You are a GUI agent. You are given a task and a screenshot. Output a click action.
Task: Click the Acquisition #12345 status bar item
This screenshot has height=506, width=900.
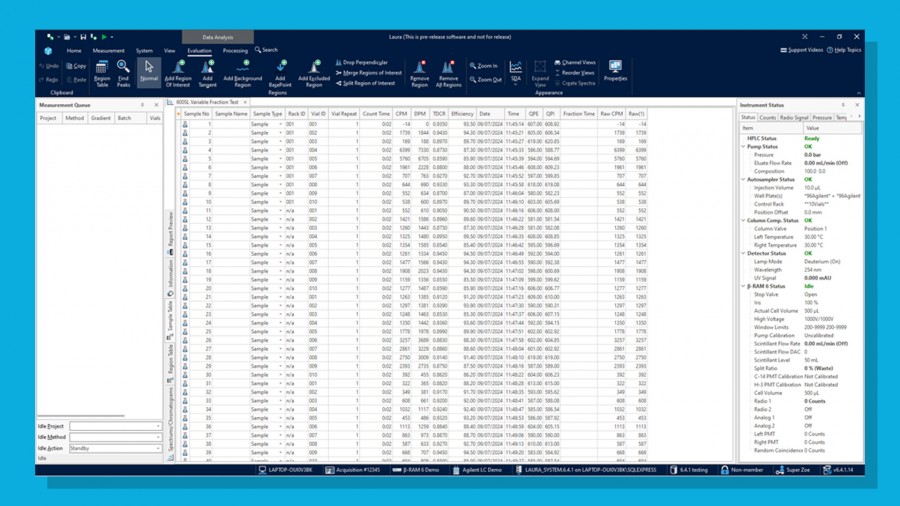[x=353, y=470]
